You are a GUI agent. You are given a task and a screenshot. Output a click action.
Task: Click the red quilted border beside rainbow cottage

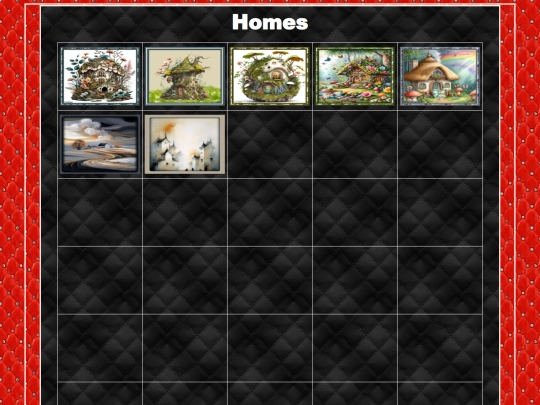click(x=520, y=76)
